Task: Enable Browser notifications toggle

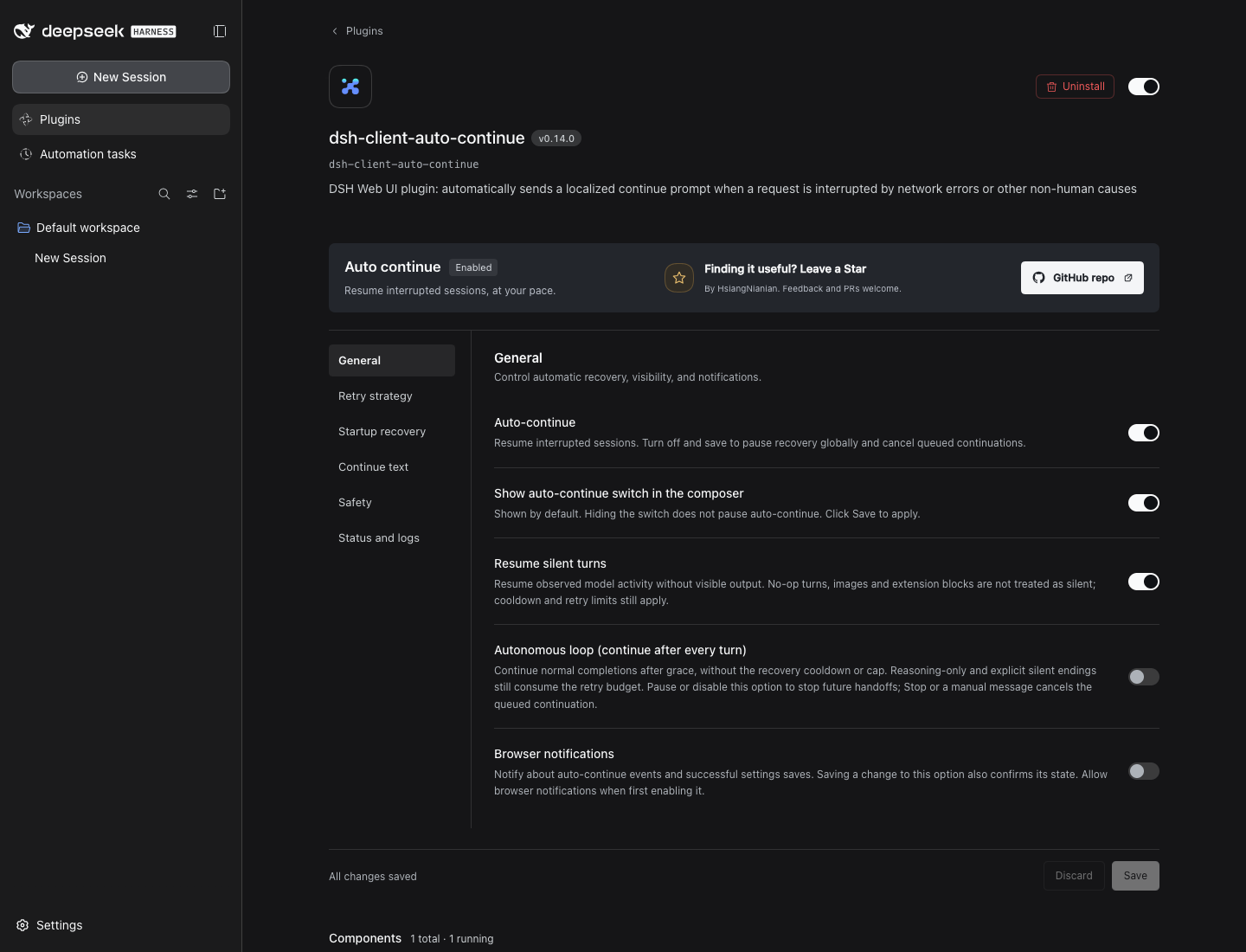Action: pos(1144,771)
